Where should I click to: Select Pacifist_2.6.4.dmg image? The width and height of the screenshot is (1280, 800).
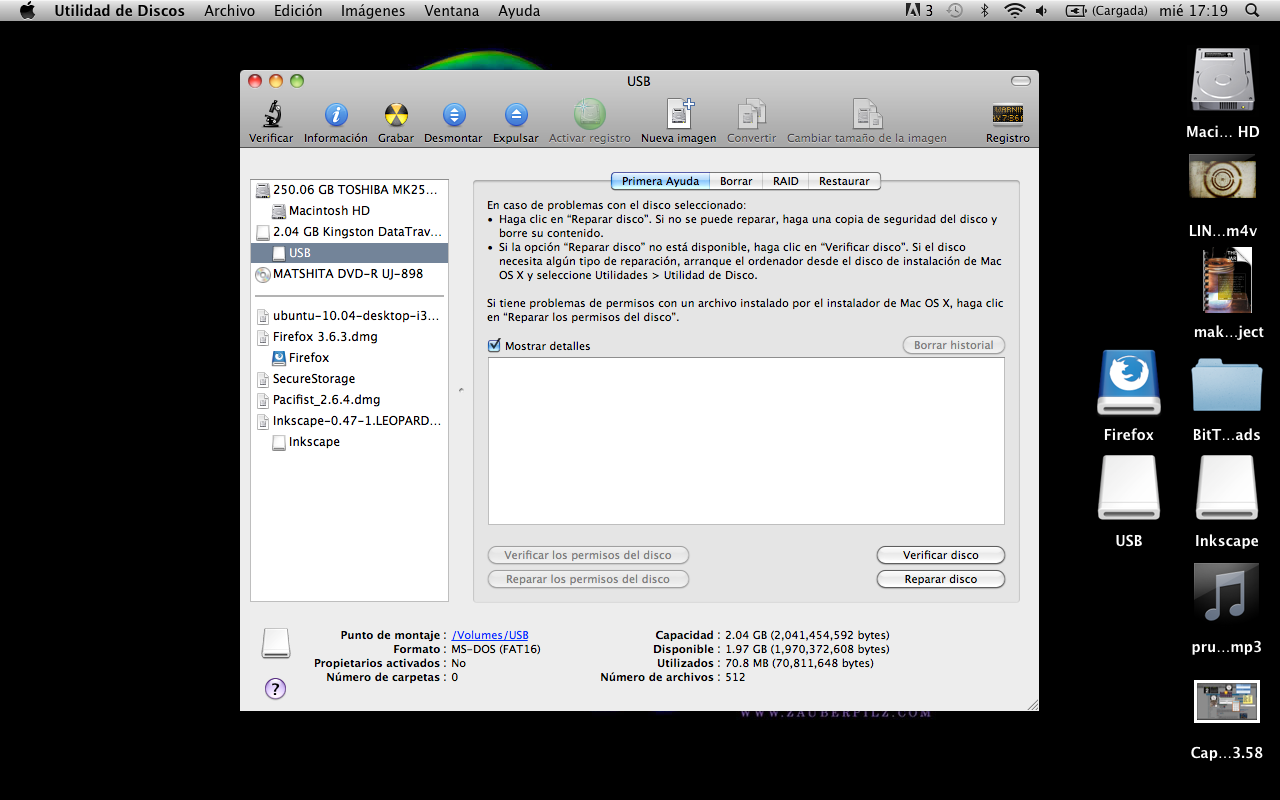[349, 400]
